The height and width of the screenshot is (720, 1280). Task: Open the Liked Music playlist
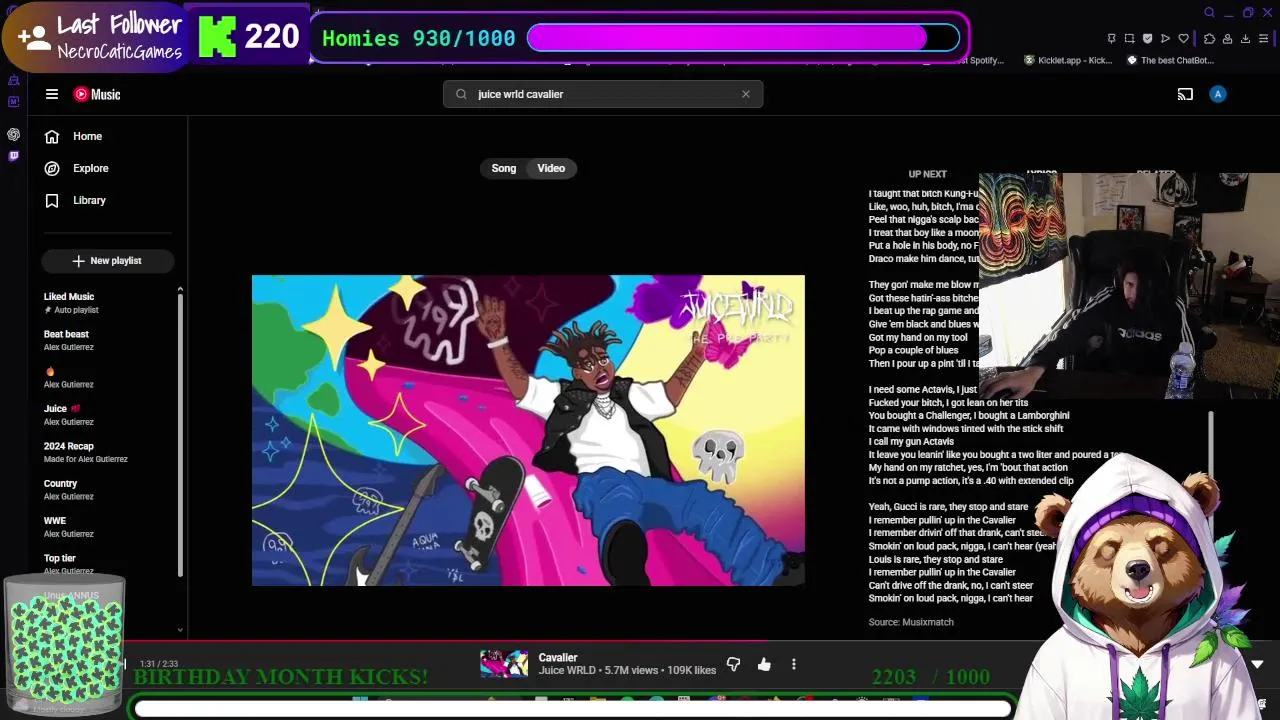[108, 303]
